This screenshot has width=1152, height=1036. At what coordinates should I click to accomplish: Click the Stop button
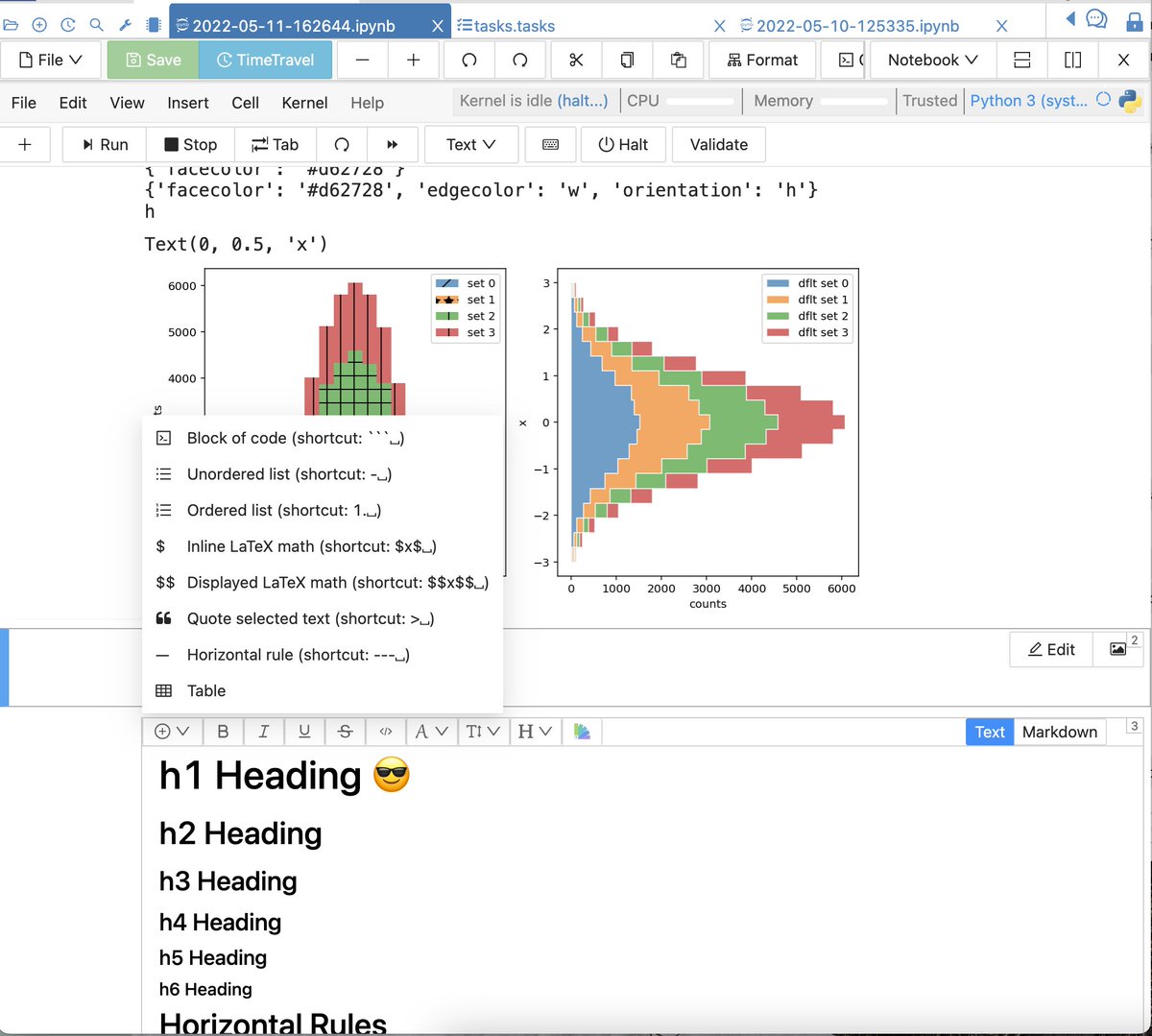point(190,144)
